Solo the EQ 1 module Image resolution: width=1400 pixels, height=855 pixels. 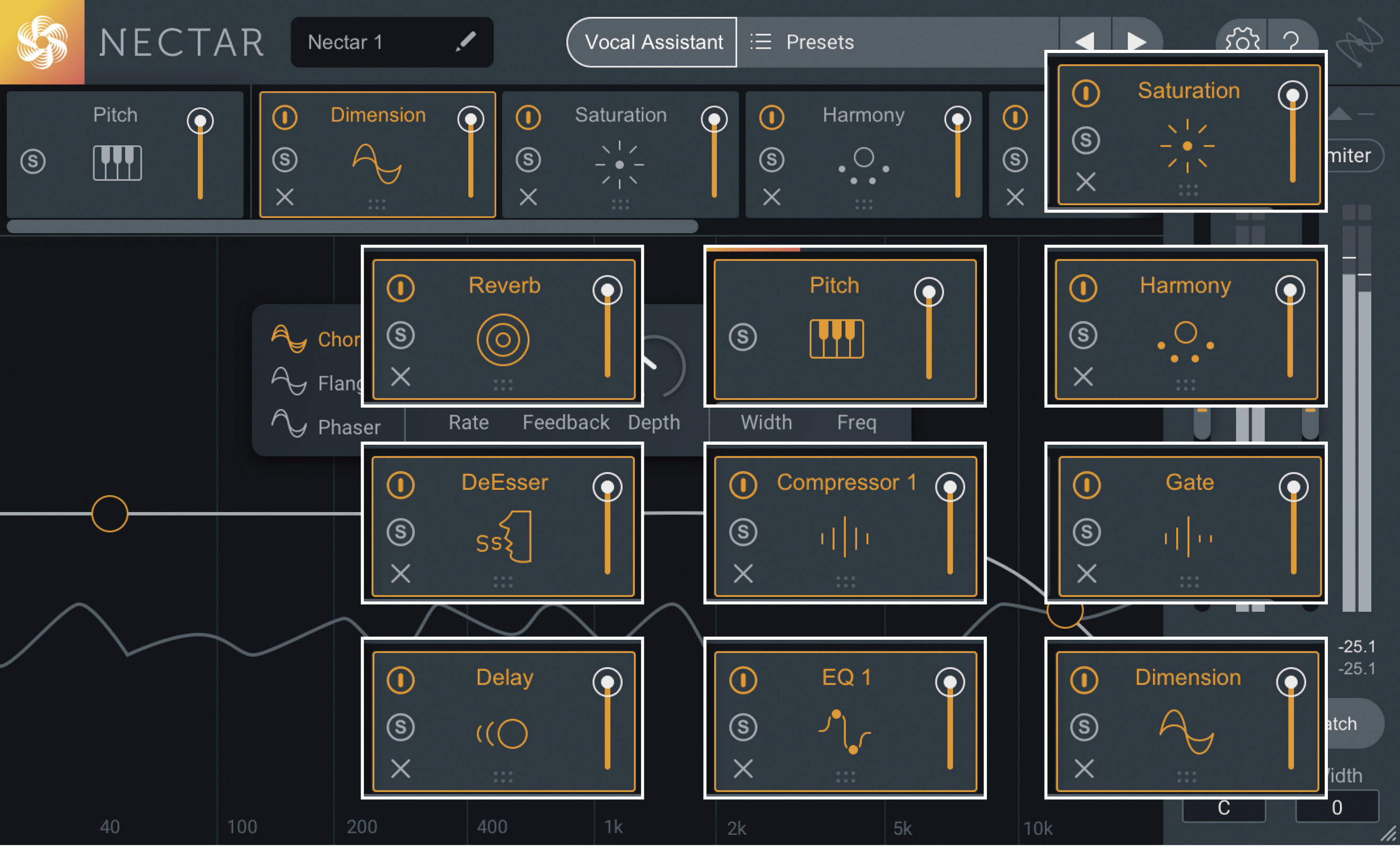click(743, 727)
